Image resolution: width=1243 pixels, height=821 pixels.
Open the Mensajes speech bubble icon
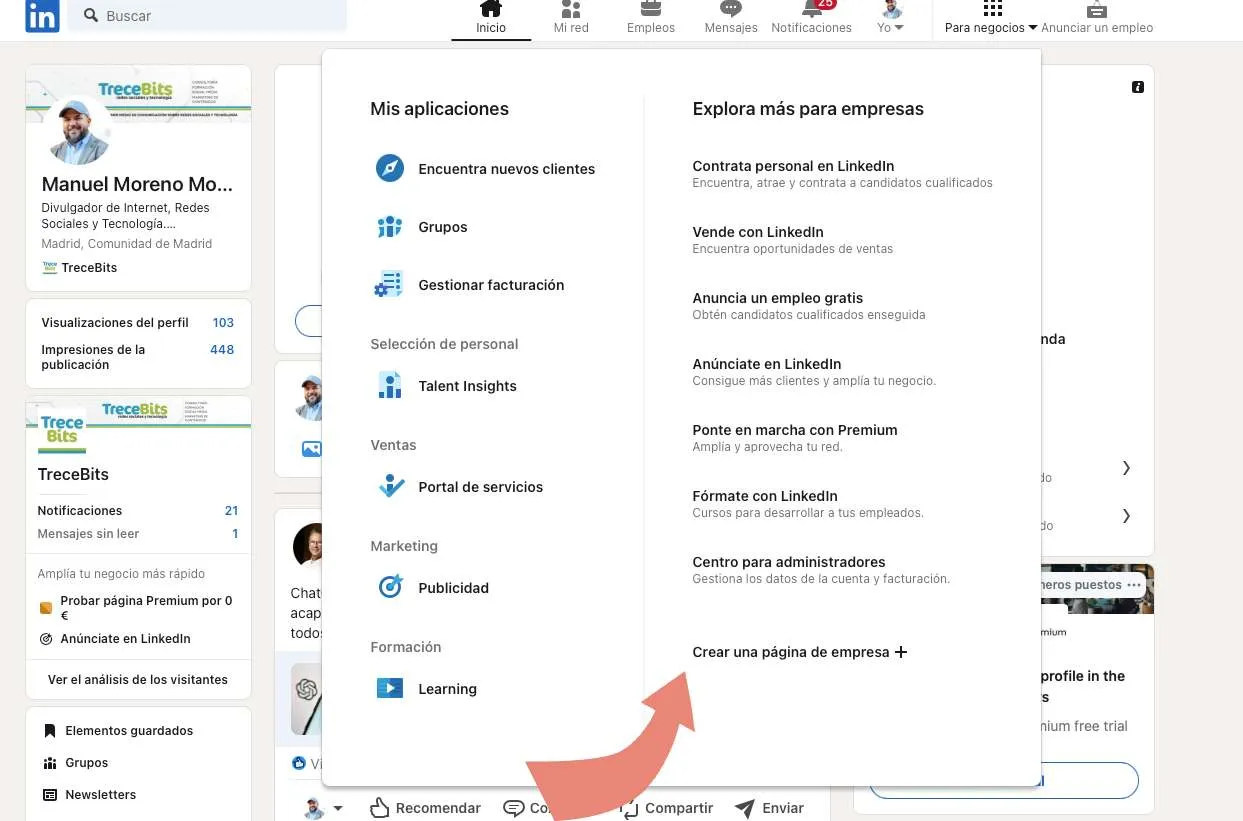coord(730,17)
